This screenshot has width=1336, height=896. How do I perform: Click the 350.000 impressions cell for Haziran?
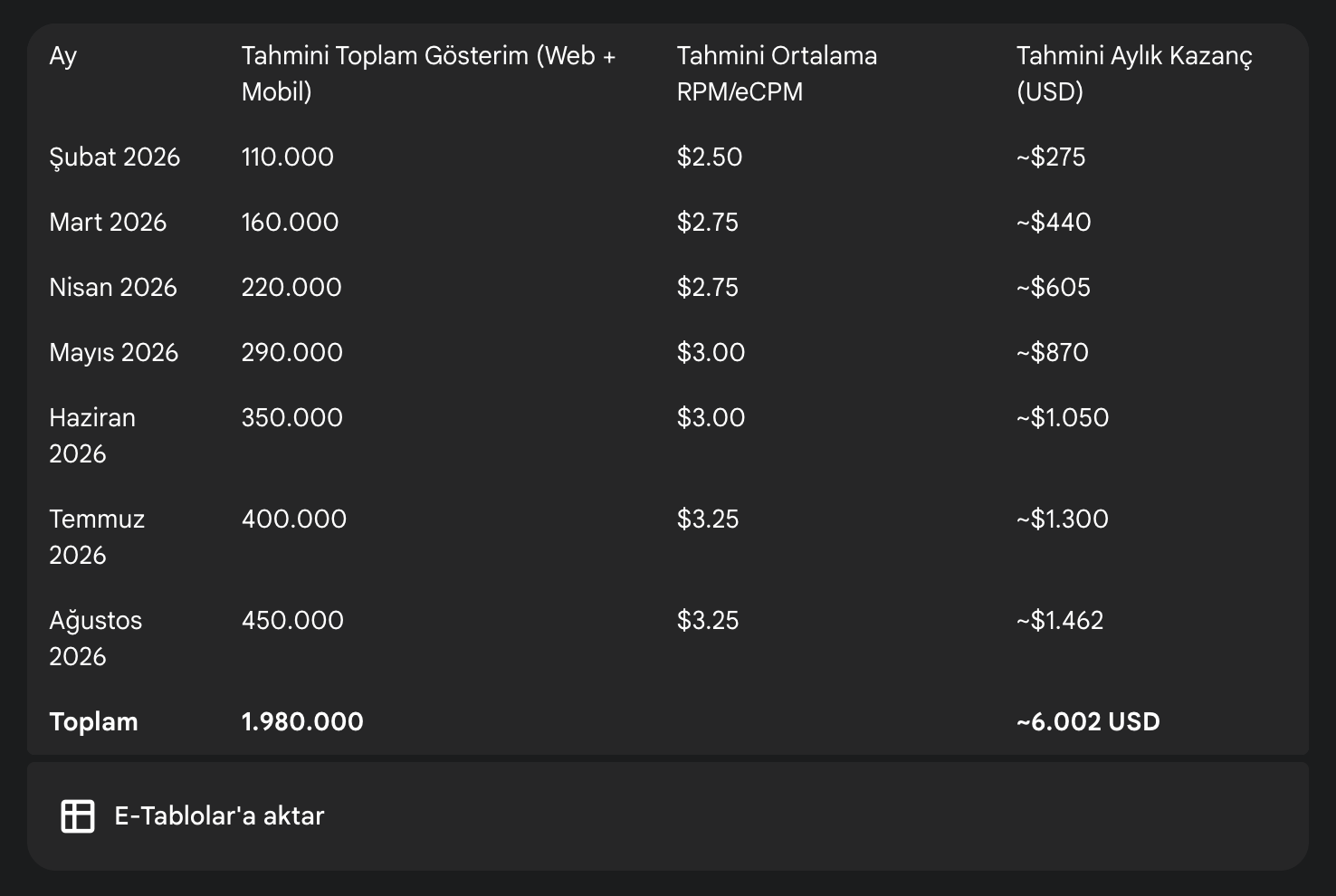pos(291,417)
